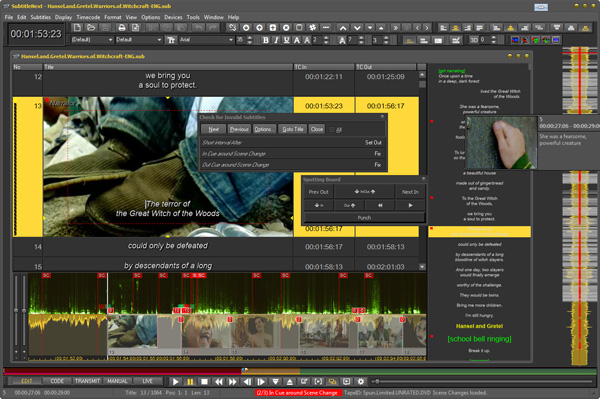Click the horizontal line minus toolbar icon

pyautogui.click(x=326, y=28)
